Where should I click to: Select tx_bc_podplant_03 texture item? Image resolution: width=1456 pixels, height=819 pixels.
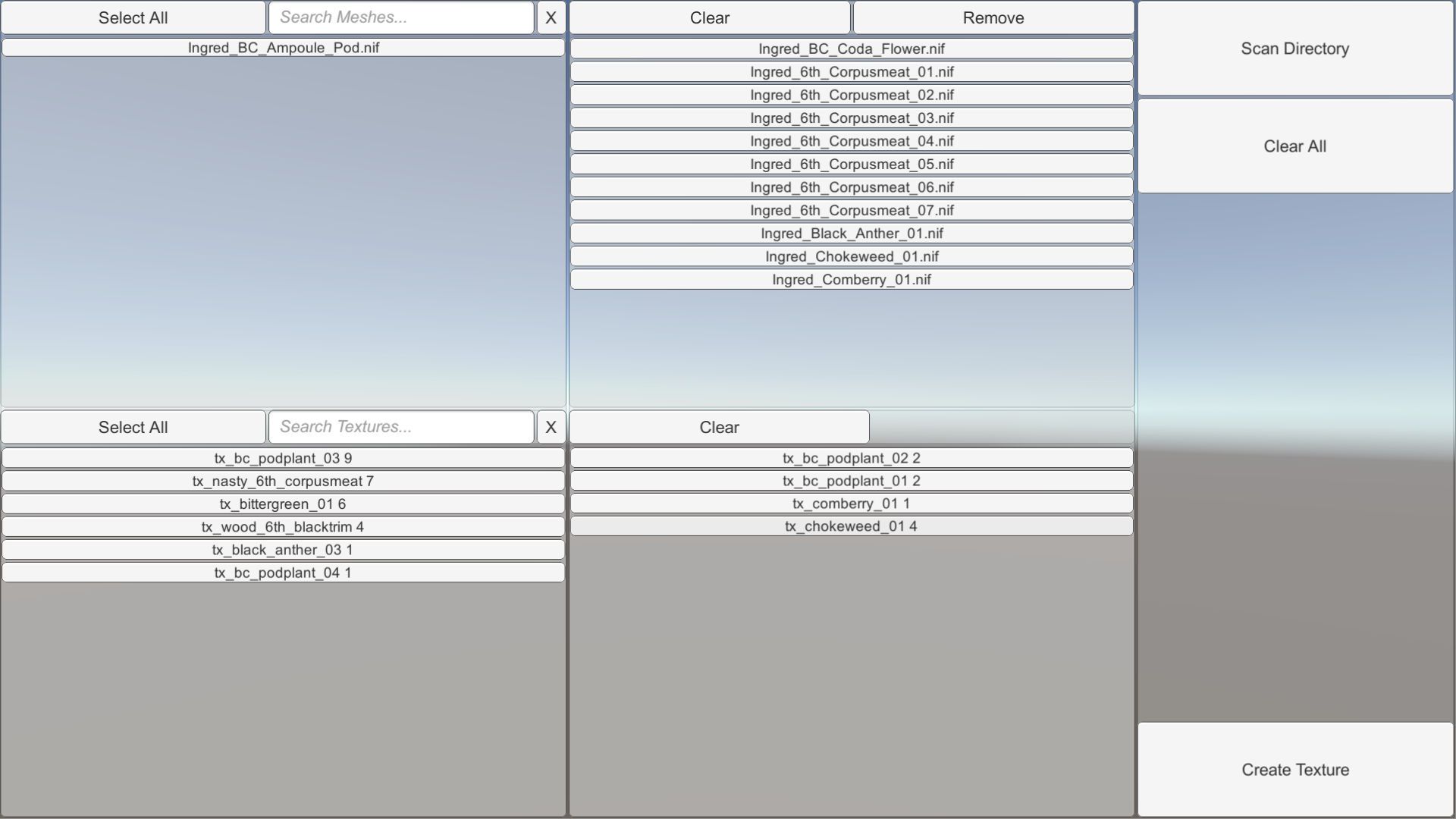(x=284, y=458)
